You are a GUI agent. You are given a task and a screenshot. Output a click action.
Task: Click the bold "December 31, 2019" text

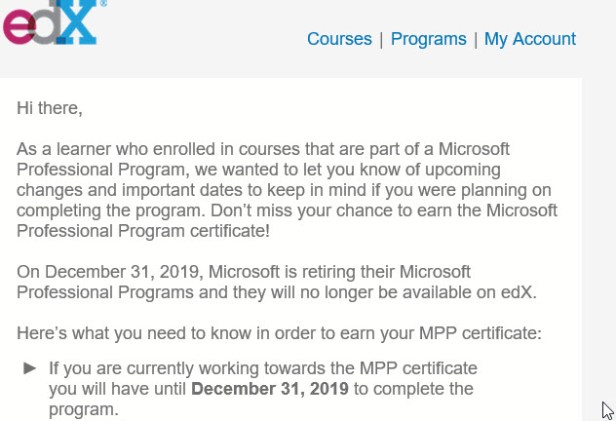pos(270,388)
